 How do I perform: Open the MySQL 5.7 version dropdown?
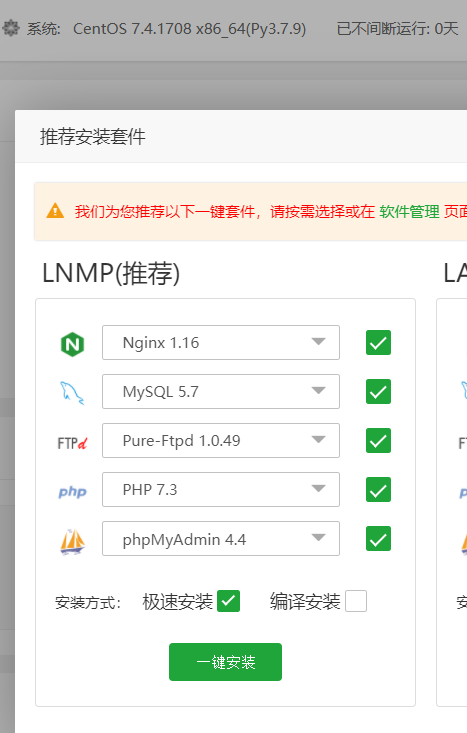(221, 392)
